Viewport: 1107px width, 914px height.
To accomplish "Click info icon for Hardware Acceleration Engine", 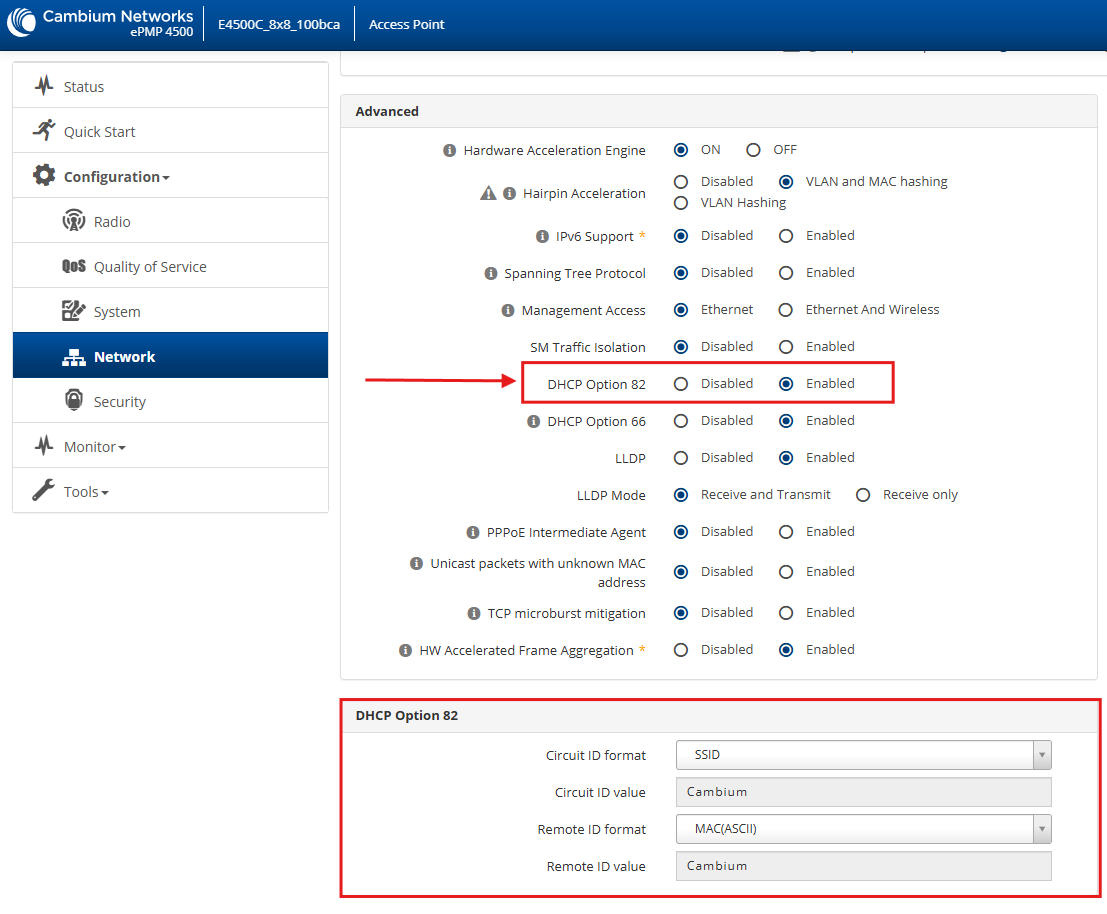I will click(449, 150).
